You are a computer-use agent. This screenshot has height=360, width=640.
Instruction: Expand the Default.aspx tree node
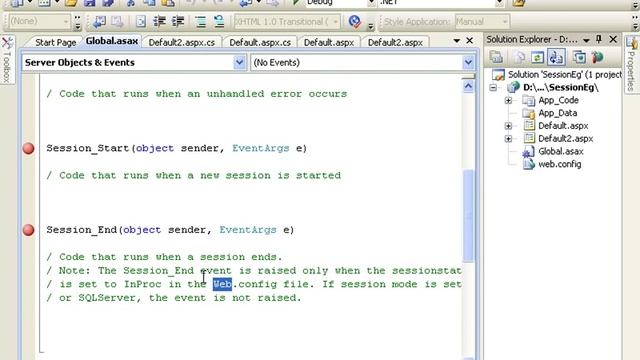point(508,126)
